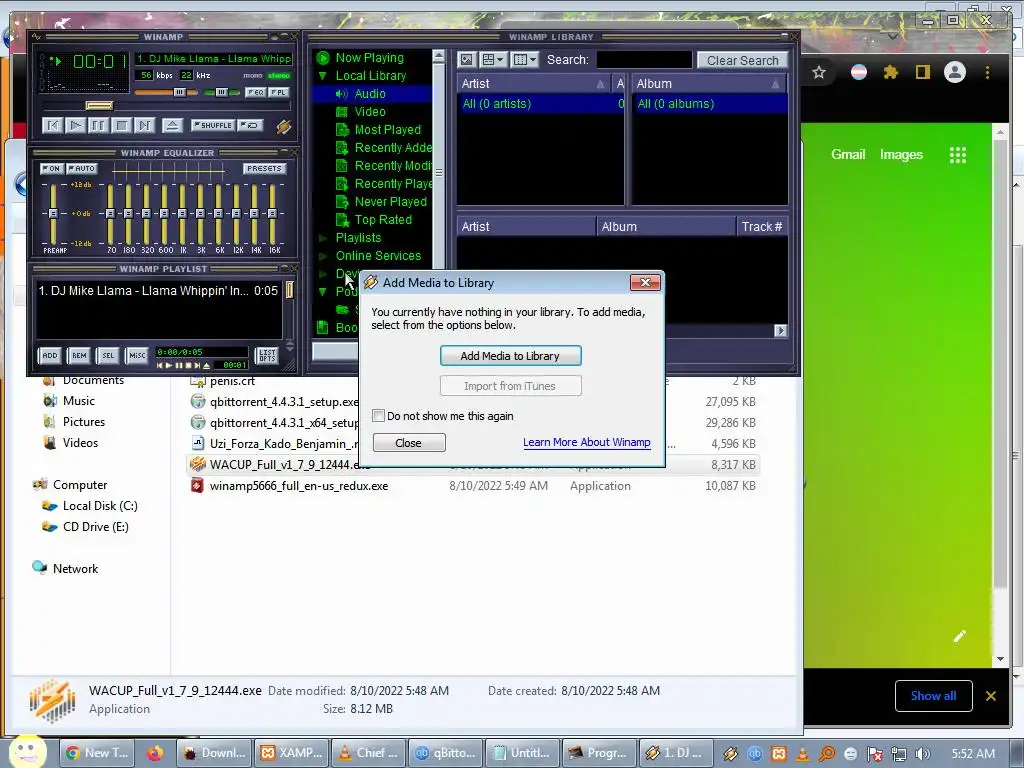Viewport: 1024px width, 768px height.
Task: Toggle the EQ window button
Action: (x=255, y=93)
